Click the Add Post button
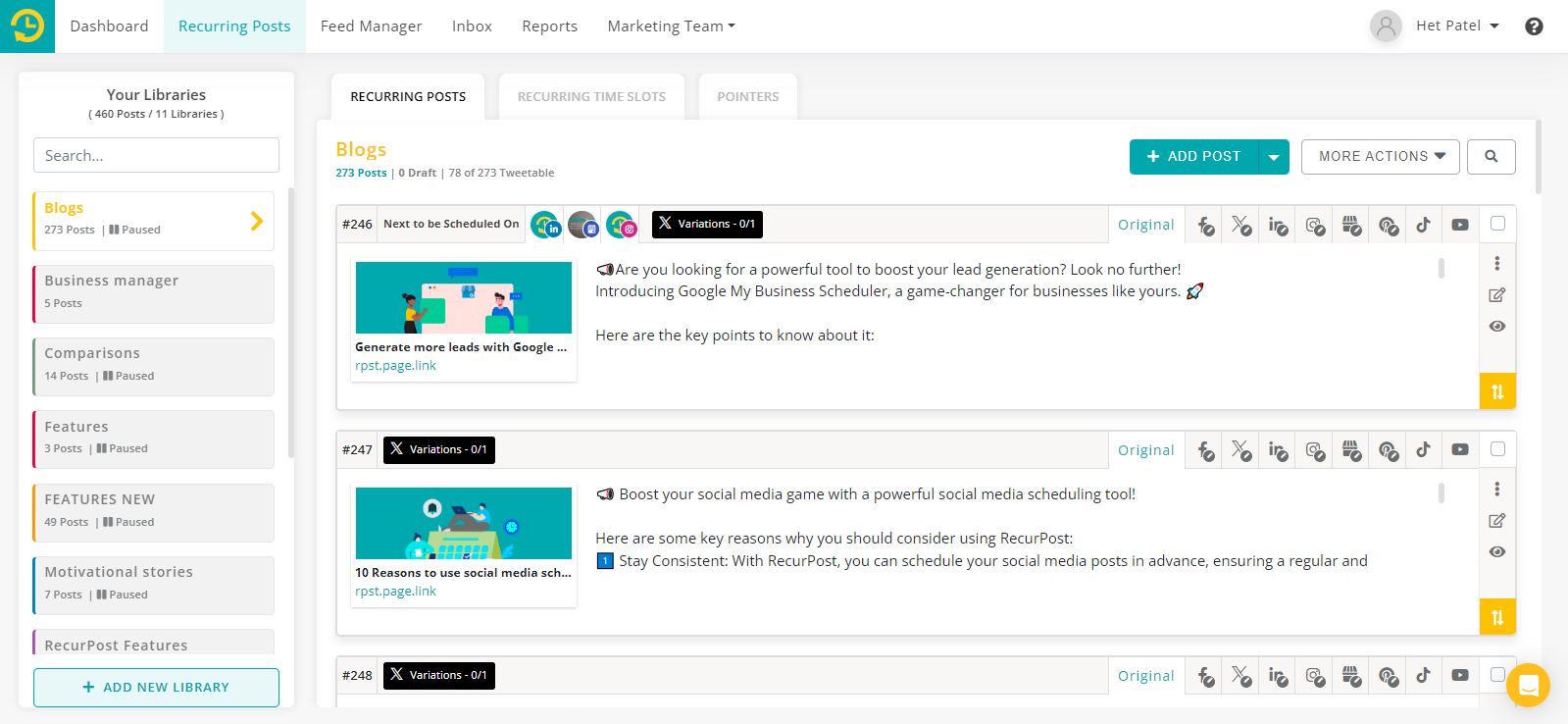The image size is (1568, 724). (1194, 157)
